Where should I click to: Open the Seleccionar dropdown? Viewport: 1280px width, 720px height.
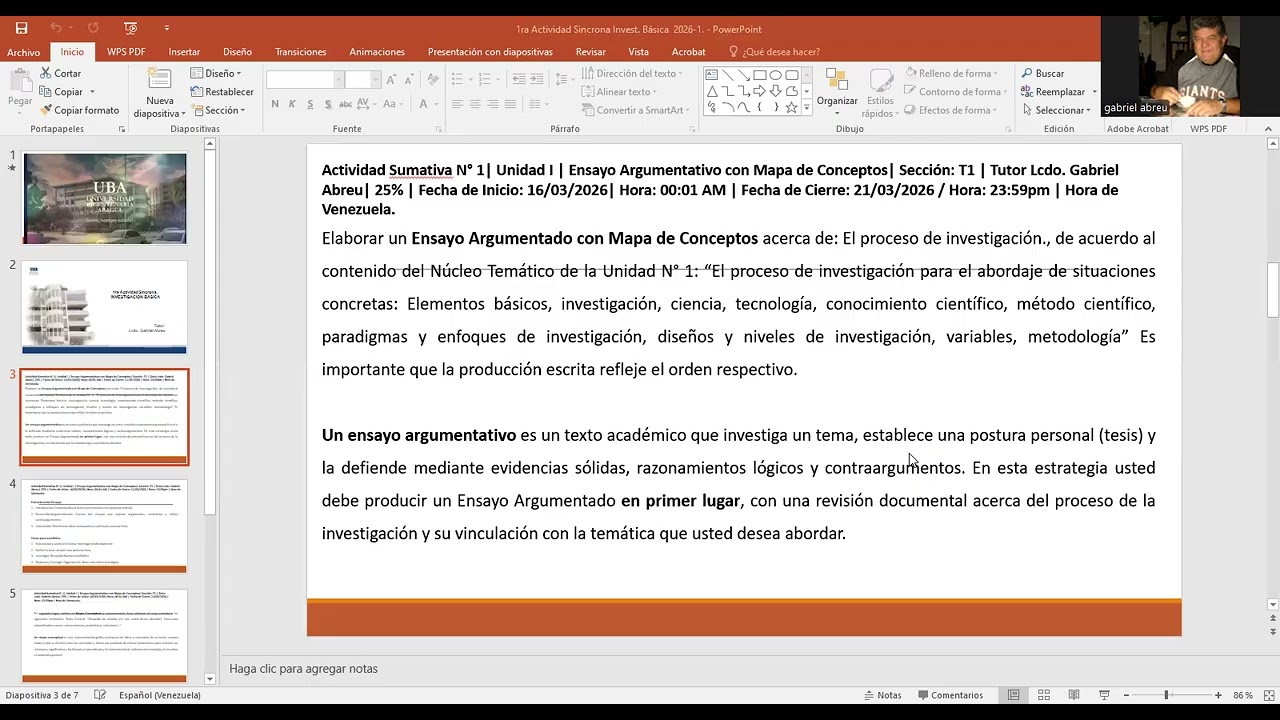click(1058, 110)
